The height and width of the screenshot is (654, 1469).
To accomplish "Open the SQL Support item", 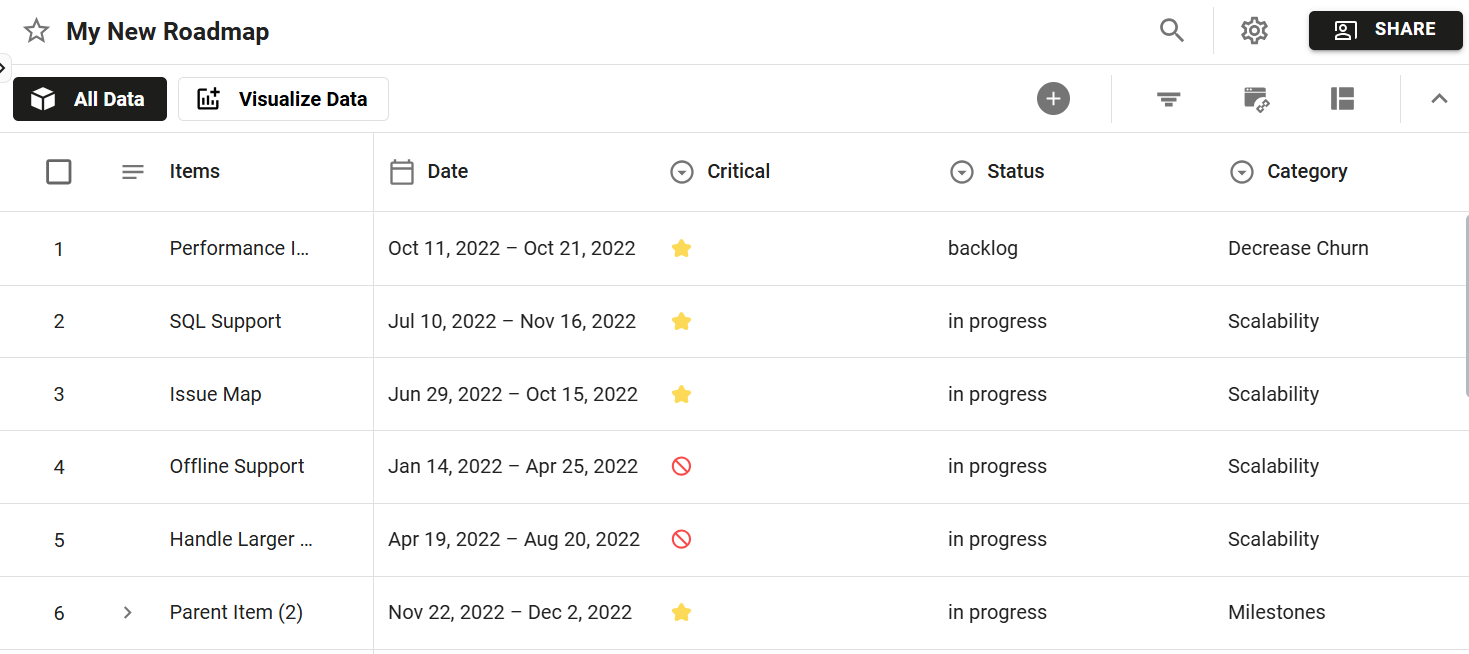I will tap(225, 321).
